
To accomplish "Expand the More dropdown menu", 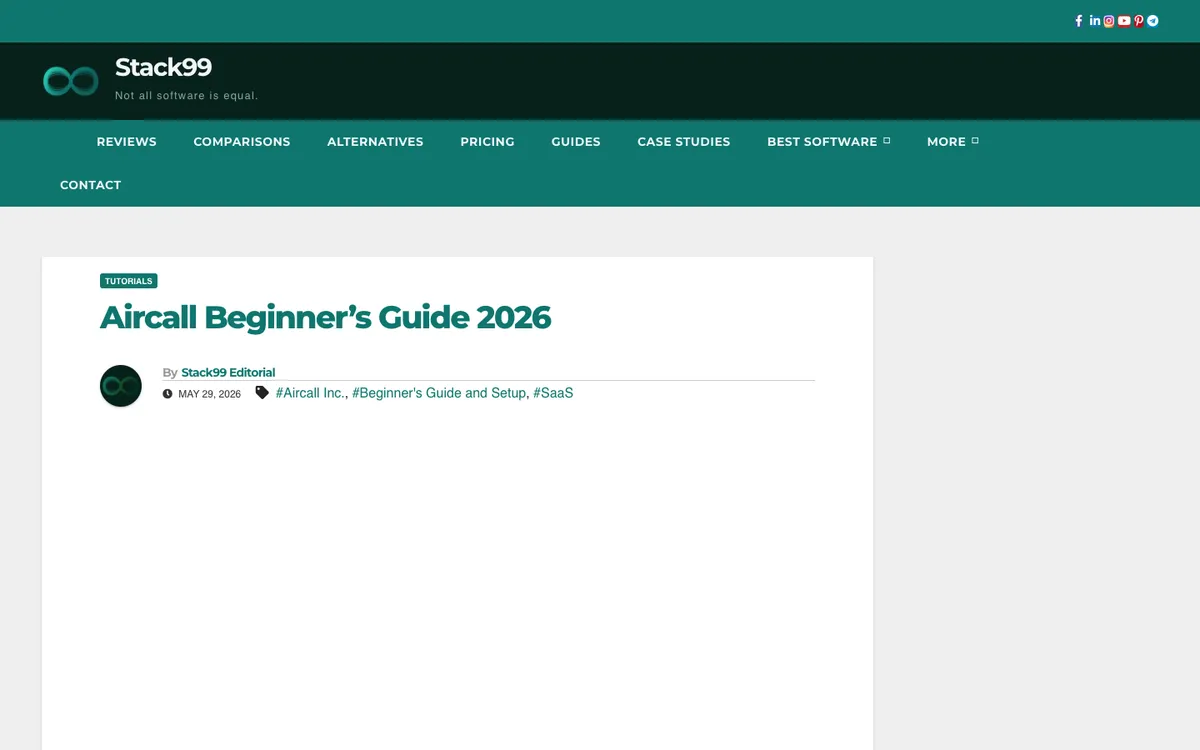I will click(x=952, y=142).
